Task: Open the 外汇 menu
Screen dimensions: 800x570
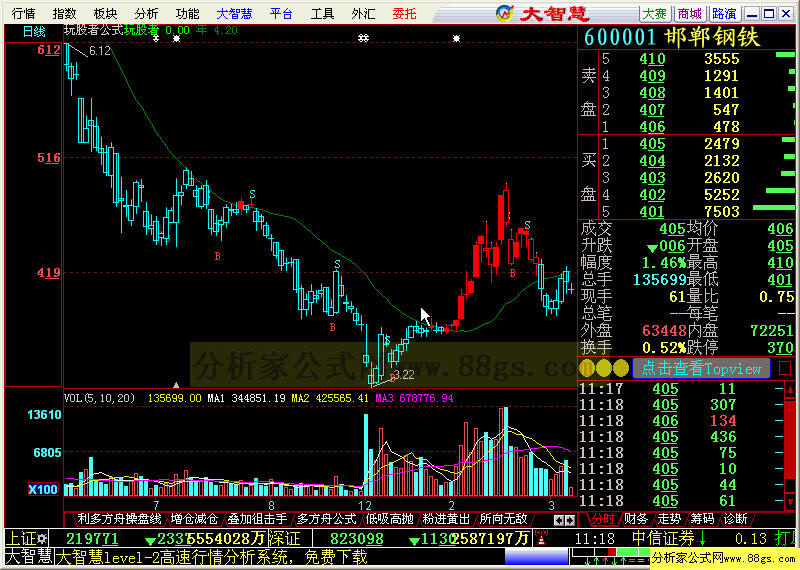Action: point(363,13)
